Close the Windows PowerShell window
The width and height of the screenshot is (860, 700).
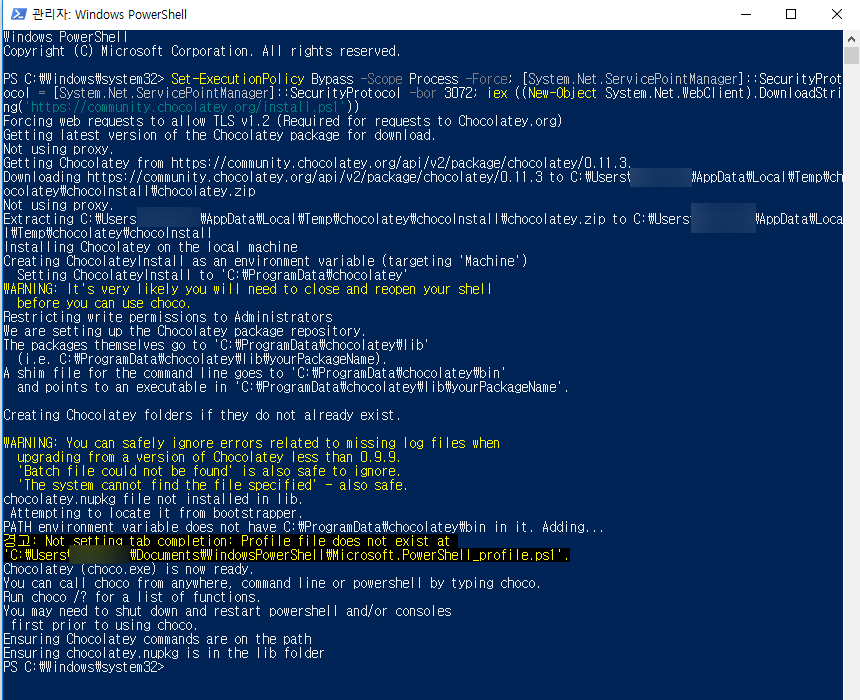click(836, 14)
